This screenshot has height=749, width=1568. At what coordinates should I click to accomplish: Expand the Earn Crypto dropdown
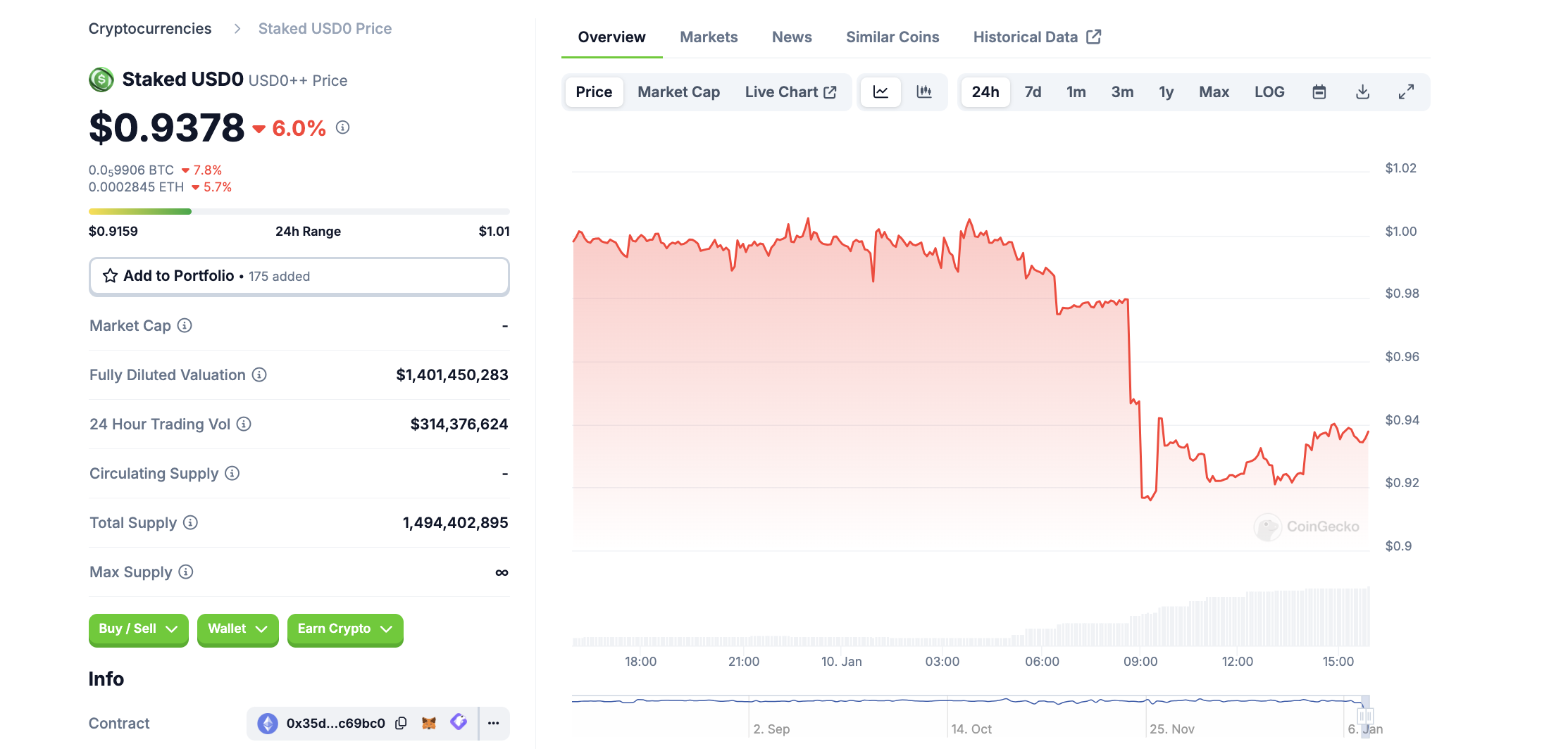pyautogui.click(x=344, y=629)
